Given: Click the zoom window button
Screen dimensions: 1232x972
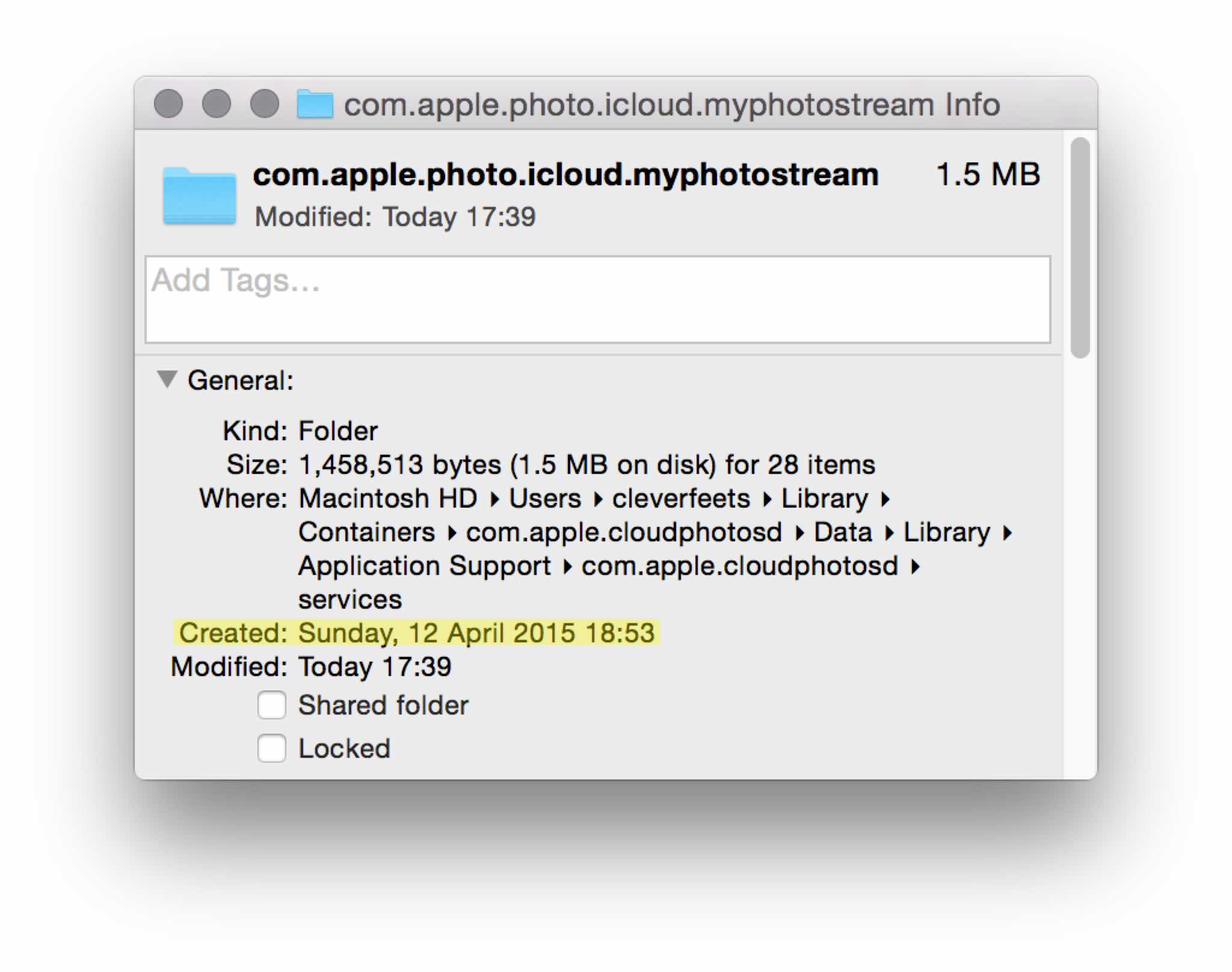Looking at the screenshot, I should tap(265, 104).
